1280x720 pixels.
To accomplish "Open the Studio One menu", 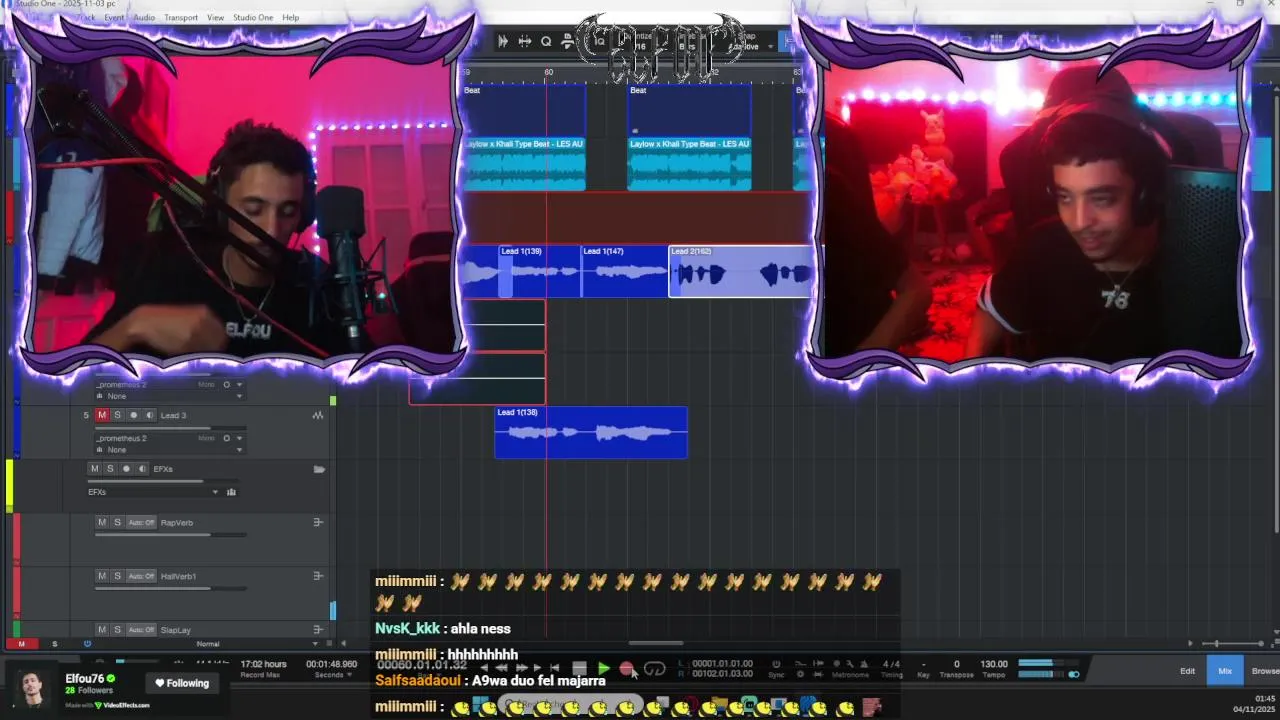I will 253,17.
